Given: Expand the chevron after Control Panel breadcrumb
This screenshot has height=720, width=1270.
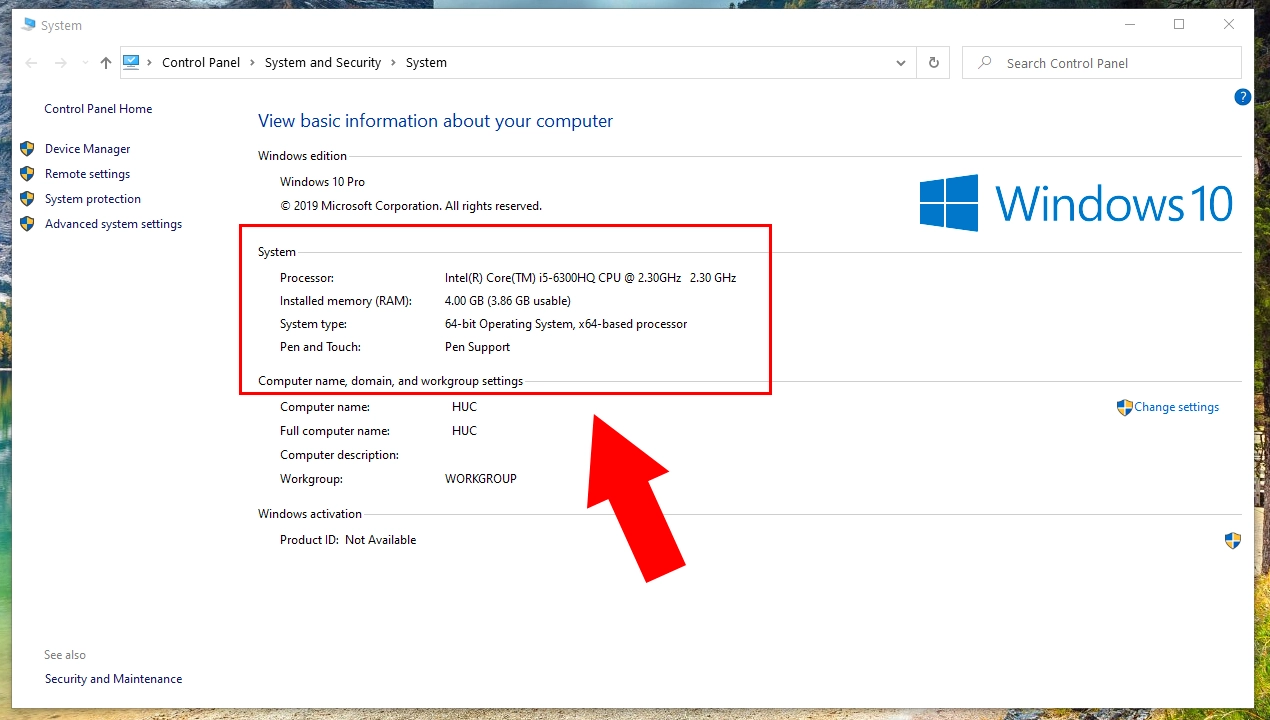Looking at the screenshot, I should [x=252, y=63].
